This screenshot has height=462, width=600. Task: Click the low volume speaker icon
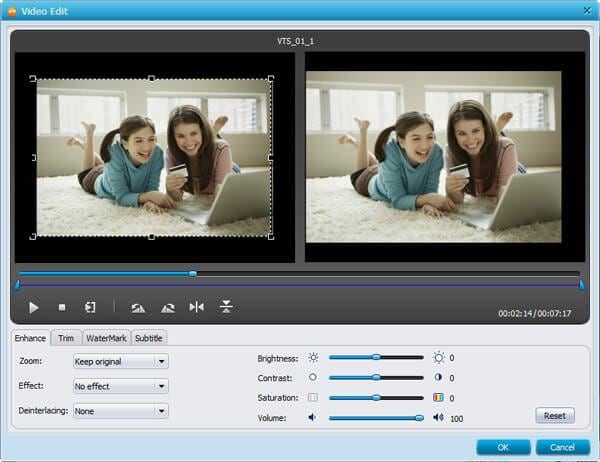(x=312, y=417)
